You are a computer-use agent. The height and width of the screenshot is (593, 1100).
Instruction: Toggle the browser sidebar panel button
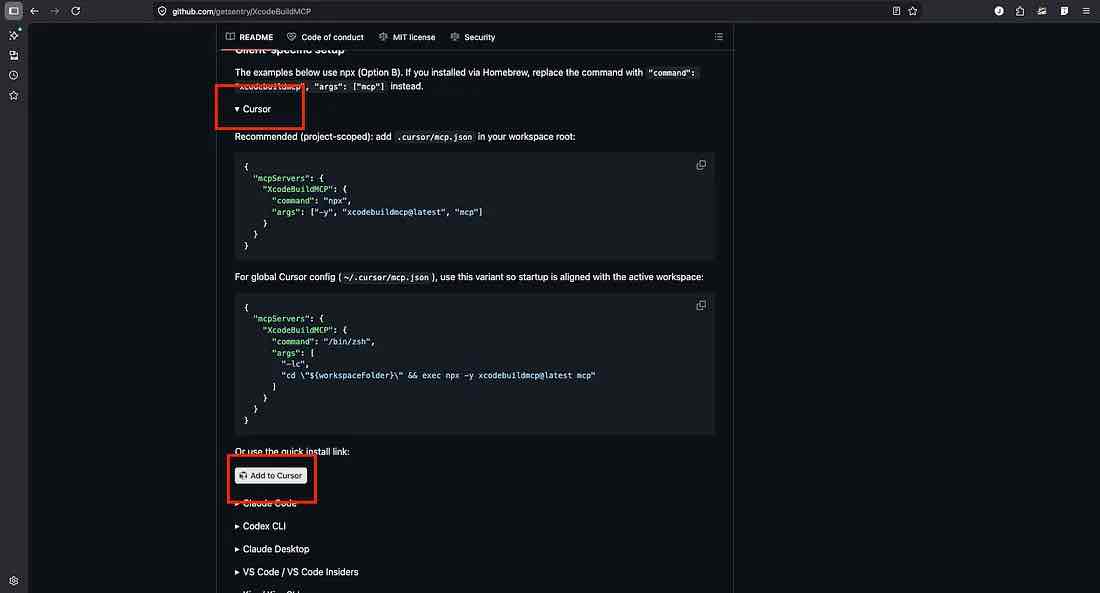click(13, 11)
